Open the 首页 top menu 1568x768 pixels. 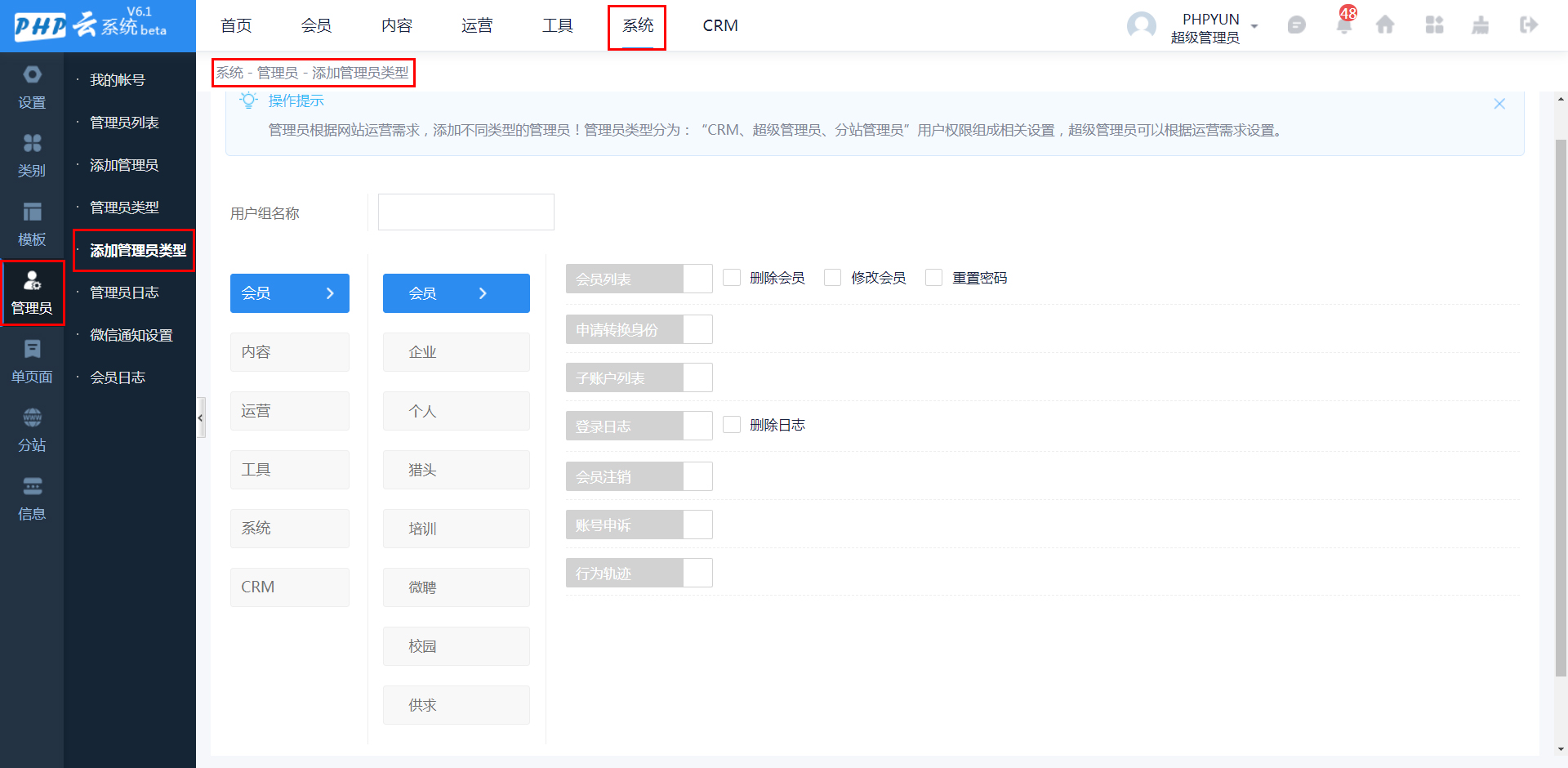[236, 25]
